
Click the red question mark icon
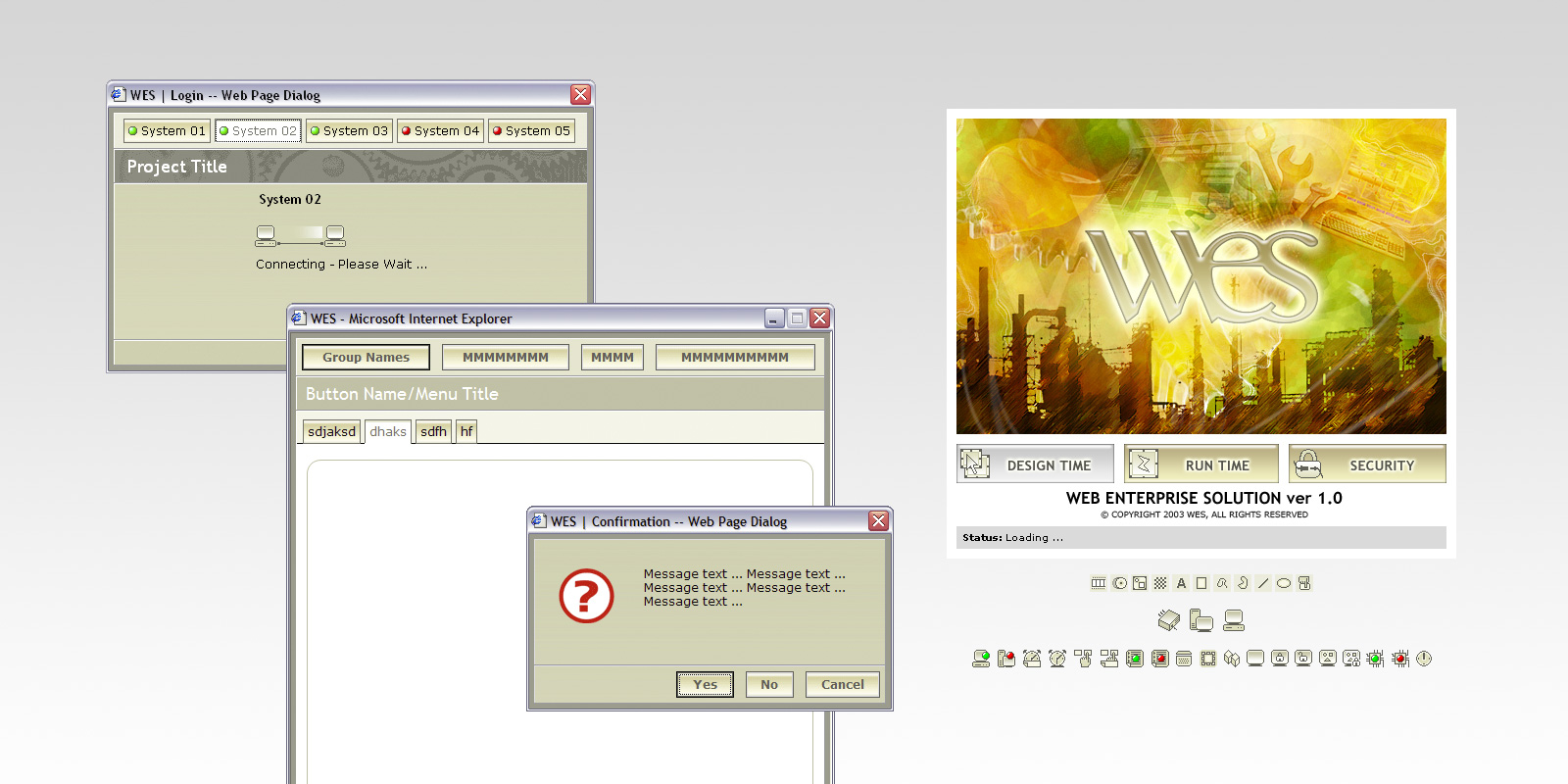pos(586,596)
